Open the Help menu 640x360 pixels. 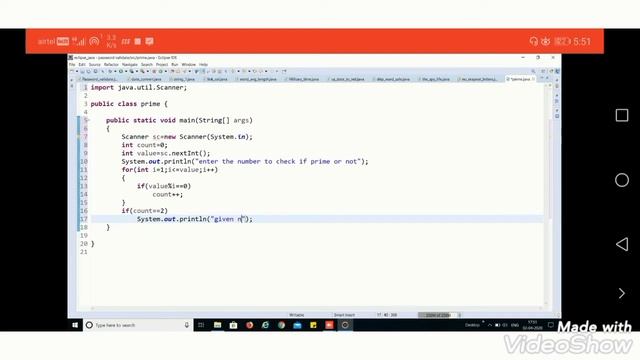pos(203,64)
